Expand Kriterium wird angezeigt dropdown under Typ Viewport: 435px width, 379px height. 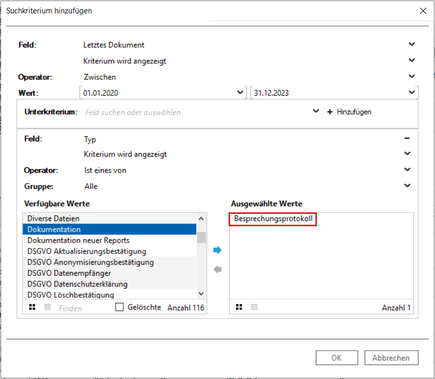407,153
